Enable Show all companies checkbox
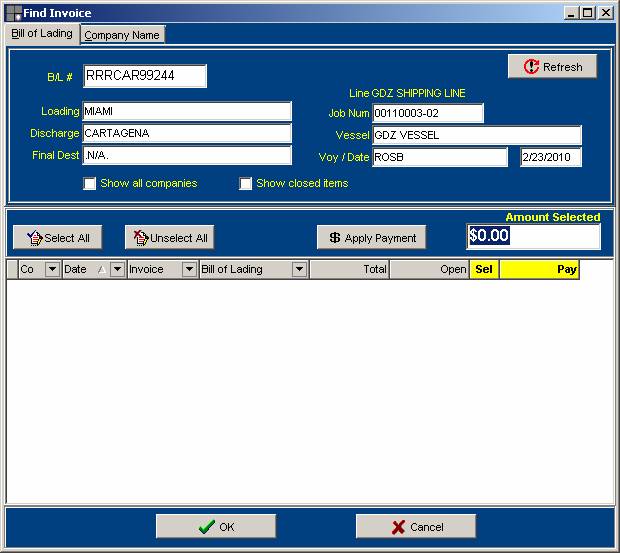Image resolution: width=620 pixels, height=553 pixels. (90, 184)
